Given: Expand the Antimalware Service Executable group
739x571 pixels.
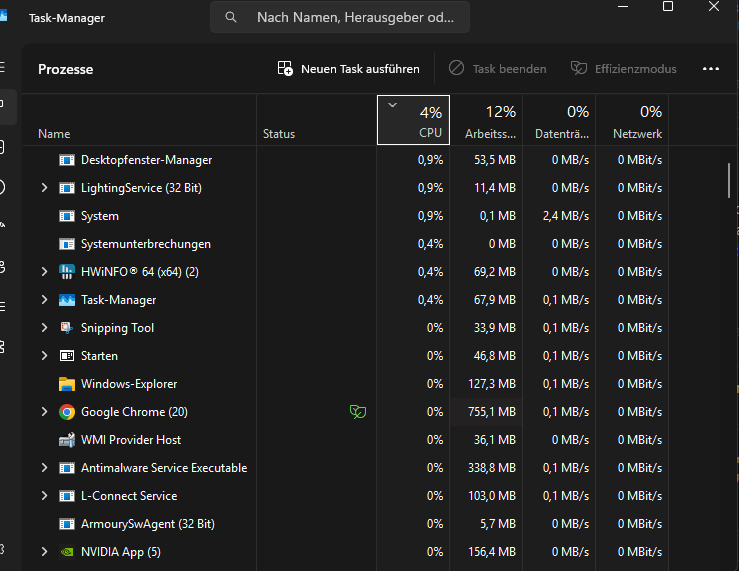Looking at the screenshot, I should point(44,468).
